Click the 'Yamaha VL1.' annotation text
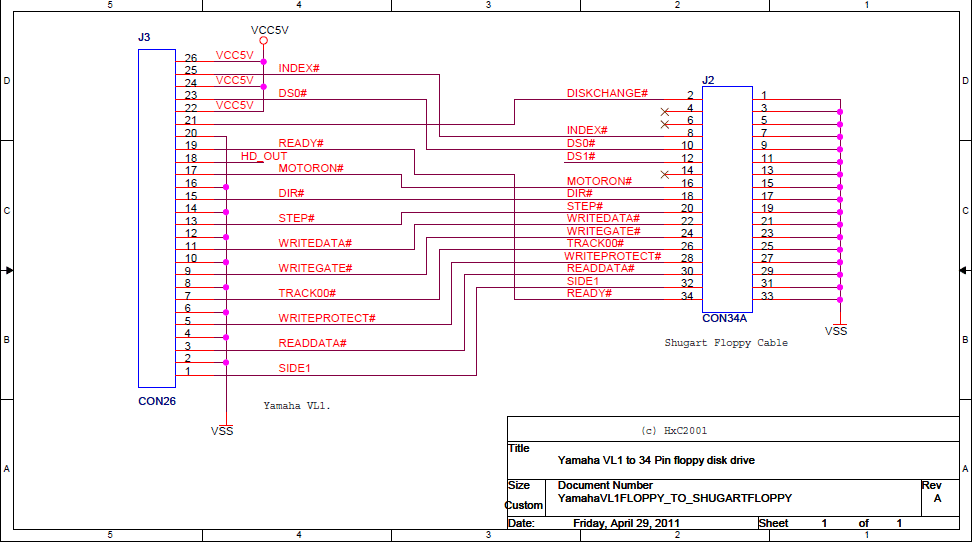 click(297, 406)
